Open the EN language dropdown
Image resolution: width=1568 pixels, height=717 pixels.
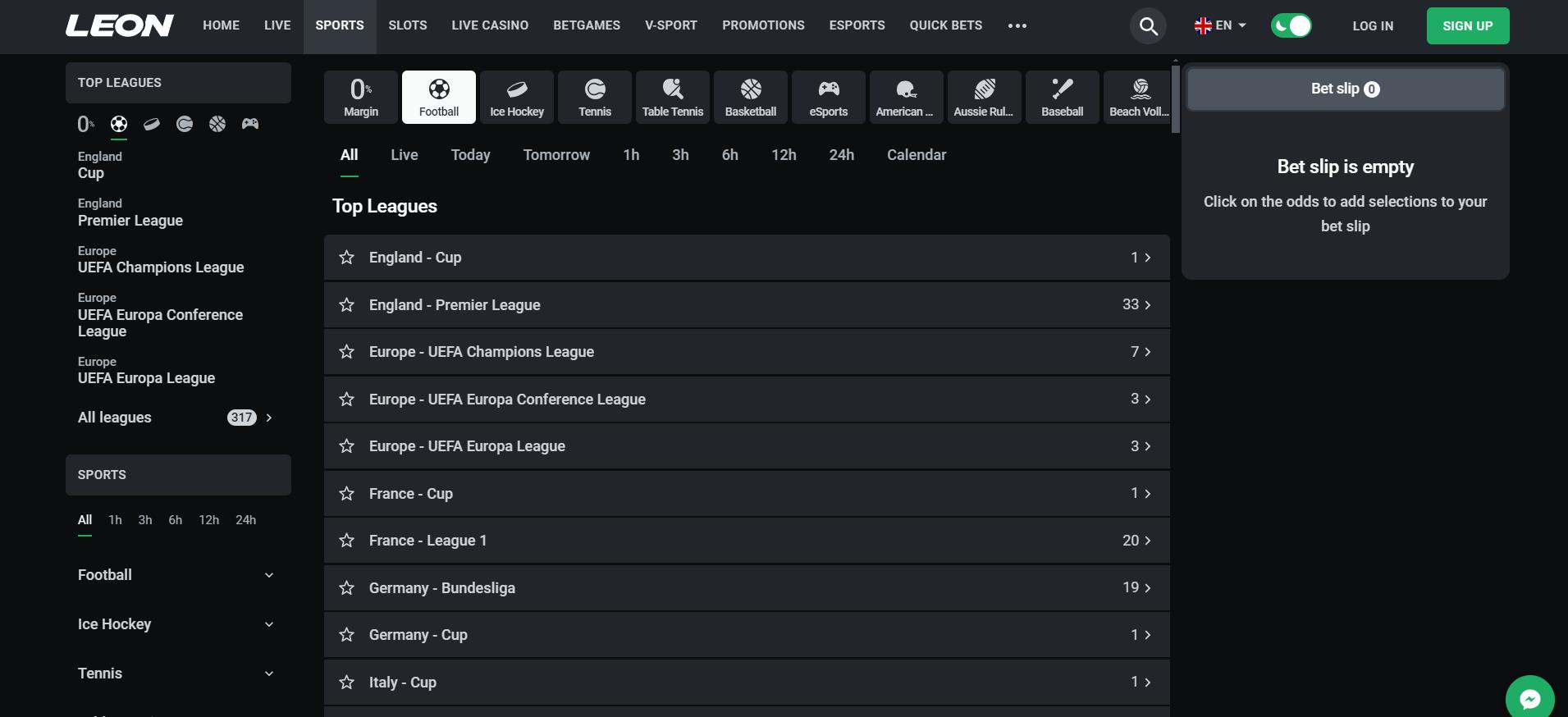coord(1220,25)
